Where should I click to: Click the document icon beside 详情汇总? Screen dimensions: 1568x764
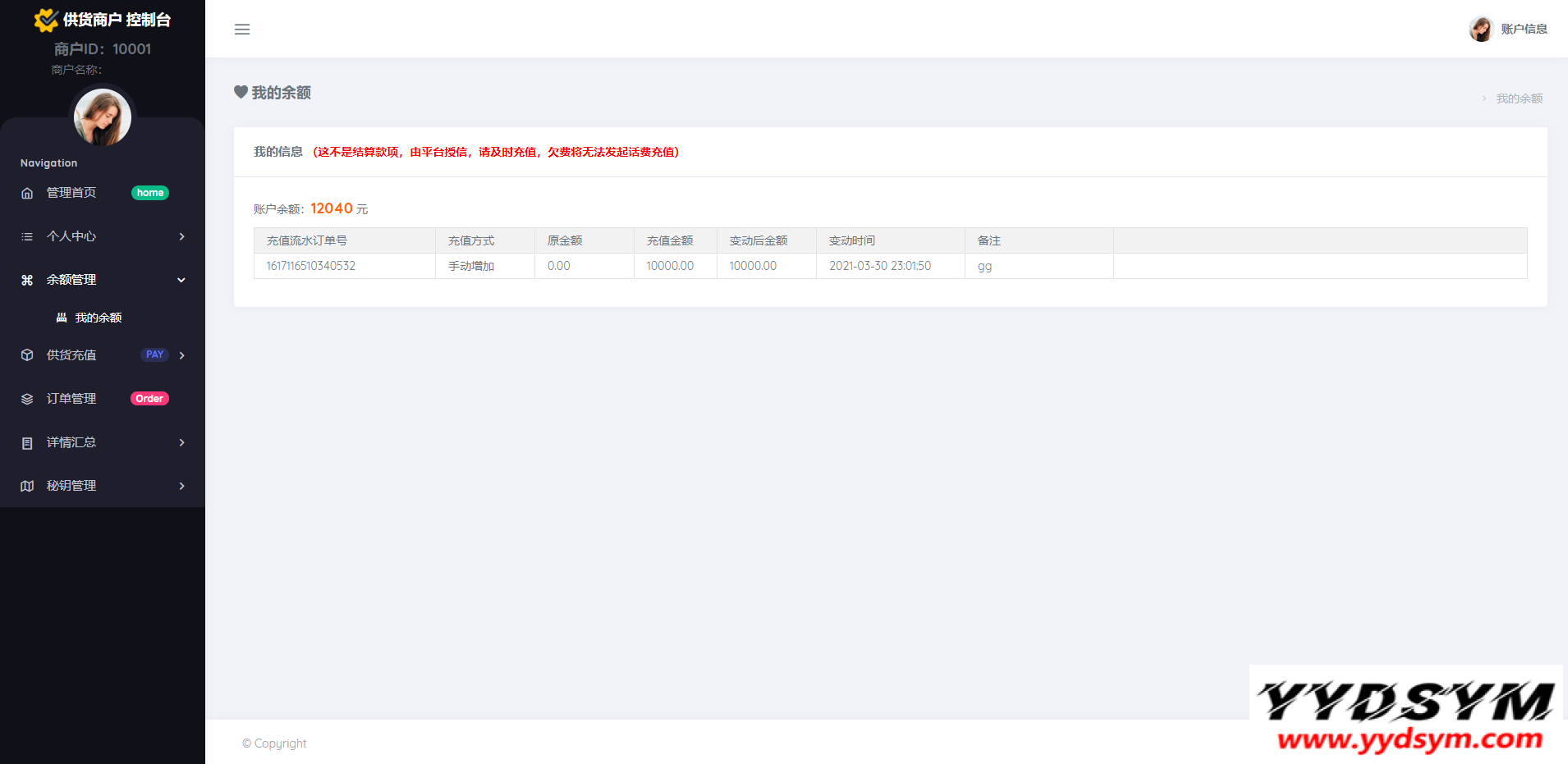tap(27, 443)
